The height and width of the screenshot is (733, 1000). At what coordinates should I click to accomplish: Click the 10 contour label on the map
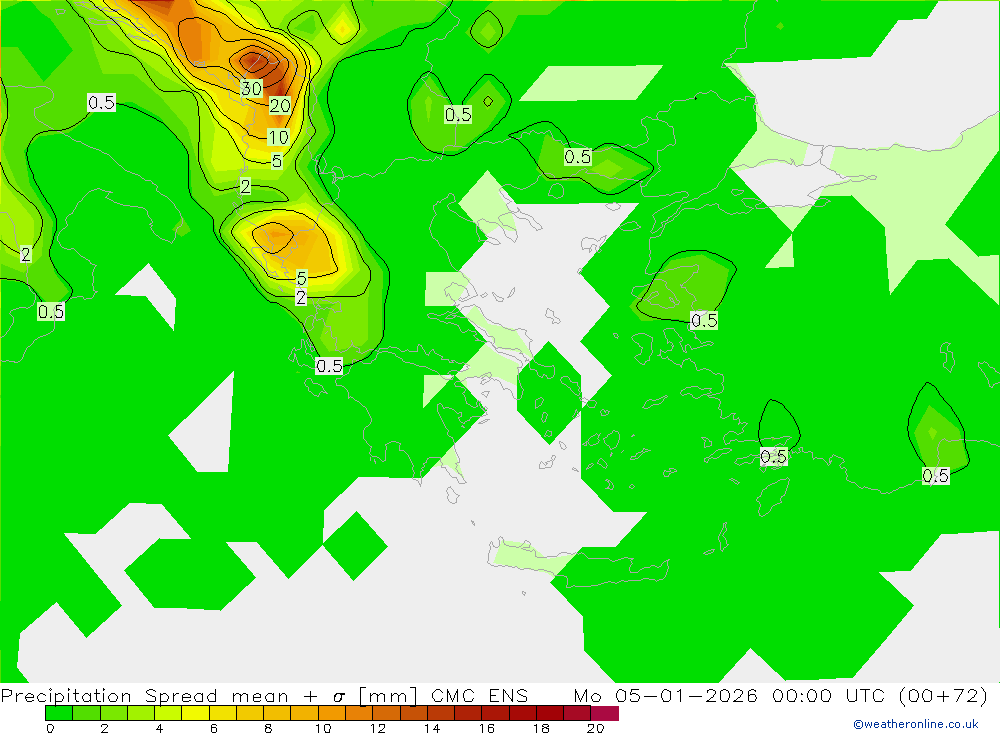click(278, 137)
